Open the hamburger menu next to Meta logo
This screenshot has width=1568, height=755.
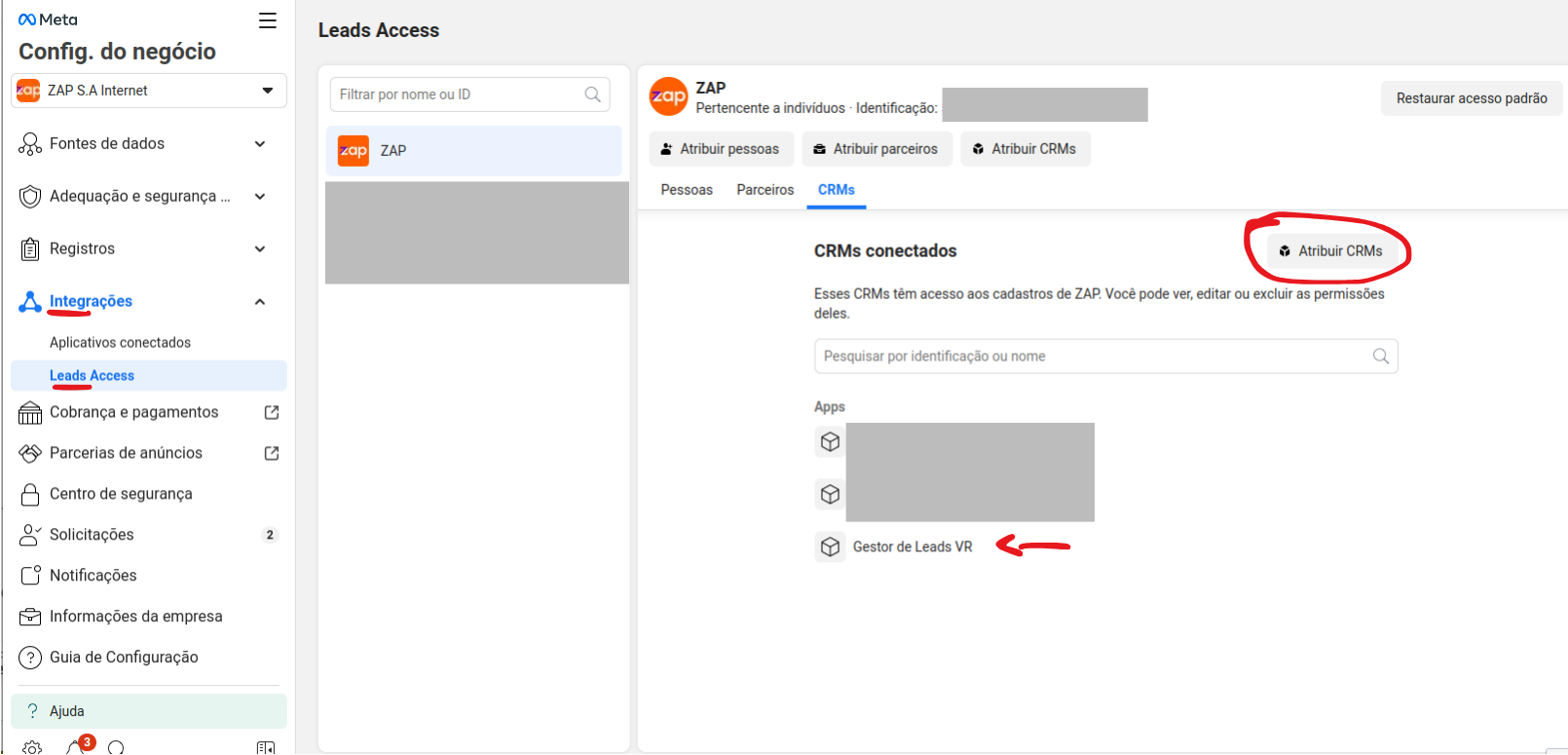267,20
